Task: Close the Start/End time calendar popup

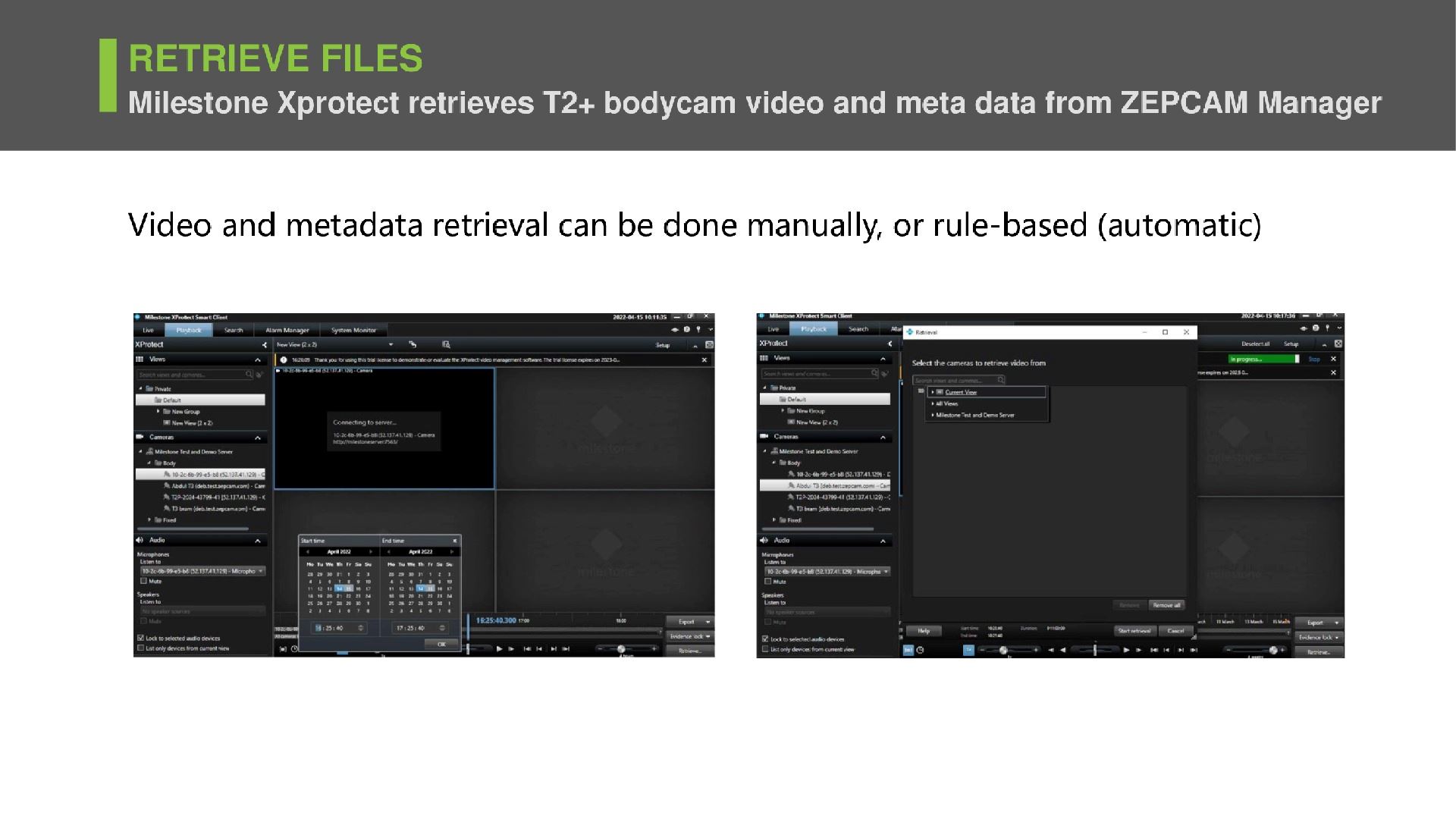Action: (x=455, y=541)
